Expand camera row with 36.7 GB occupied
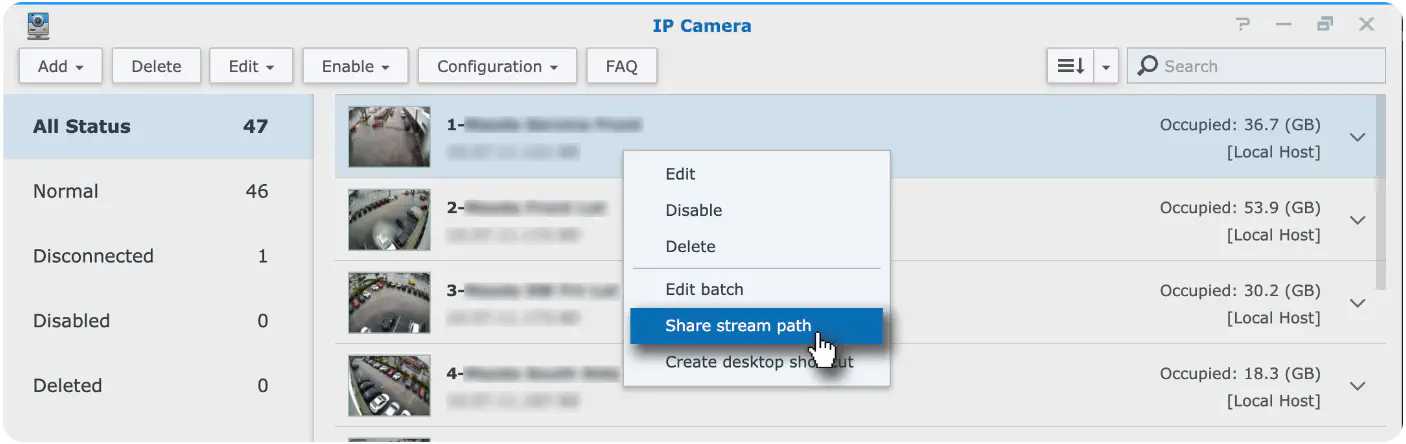This screenshot has width=1406, height=444. [x=1357, y=137]
